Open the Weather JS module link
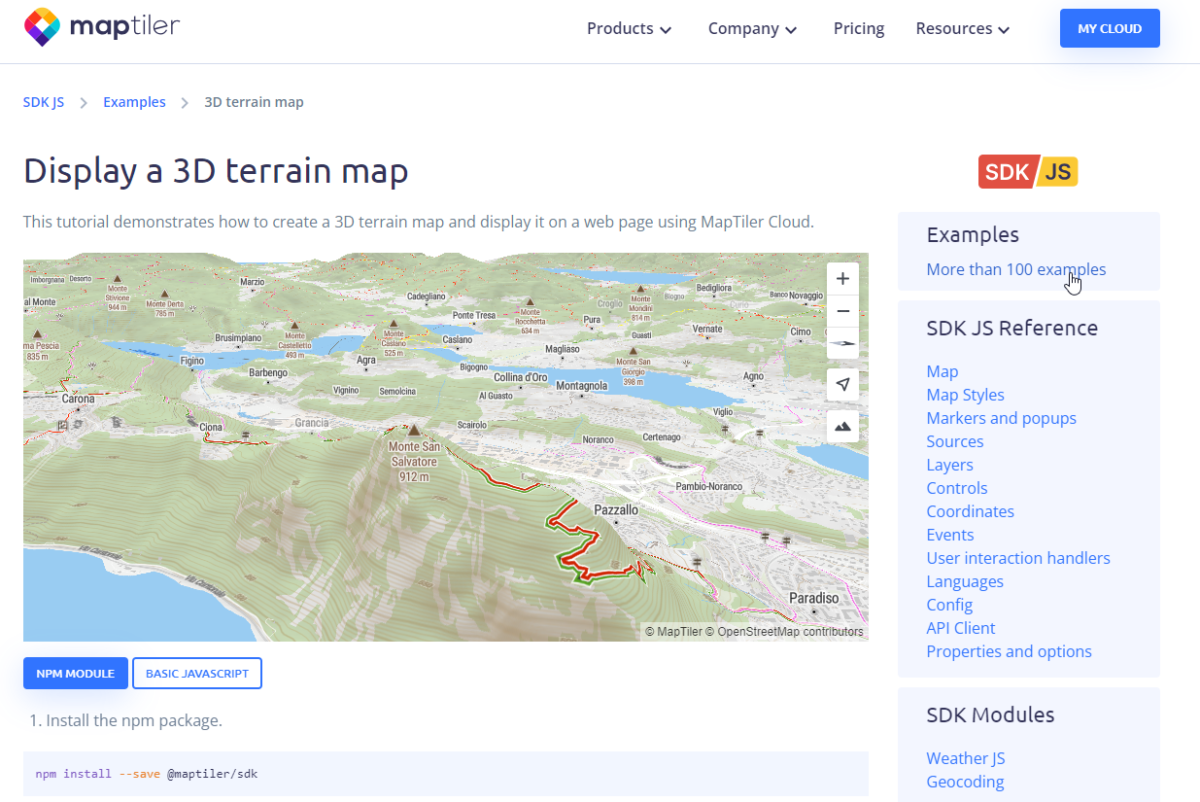The image size is (1200, 802). (965, 757)
